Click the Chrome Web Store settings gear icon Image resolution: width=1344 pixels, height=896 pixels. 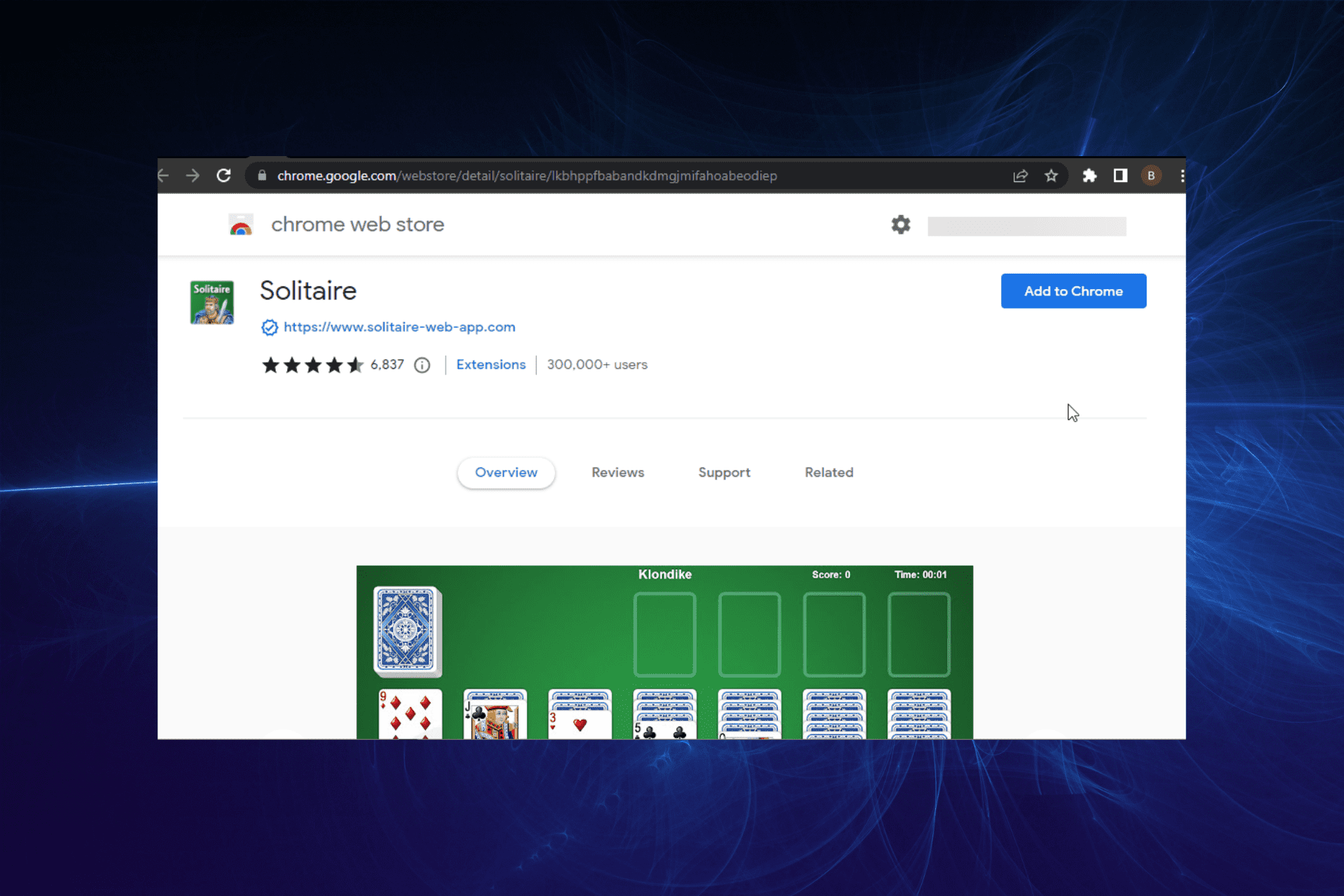901,225
